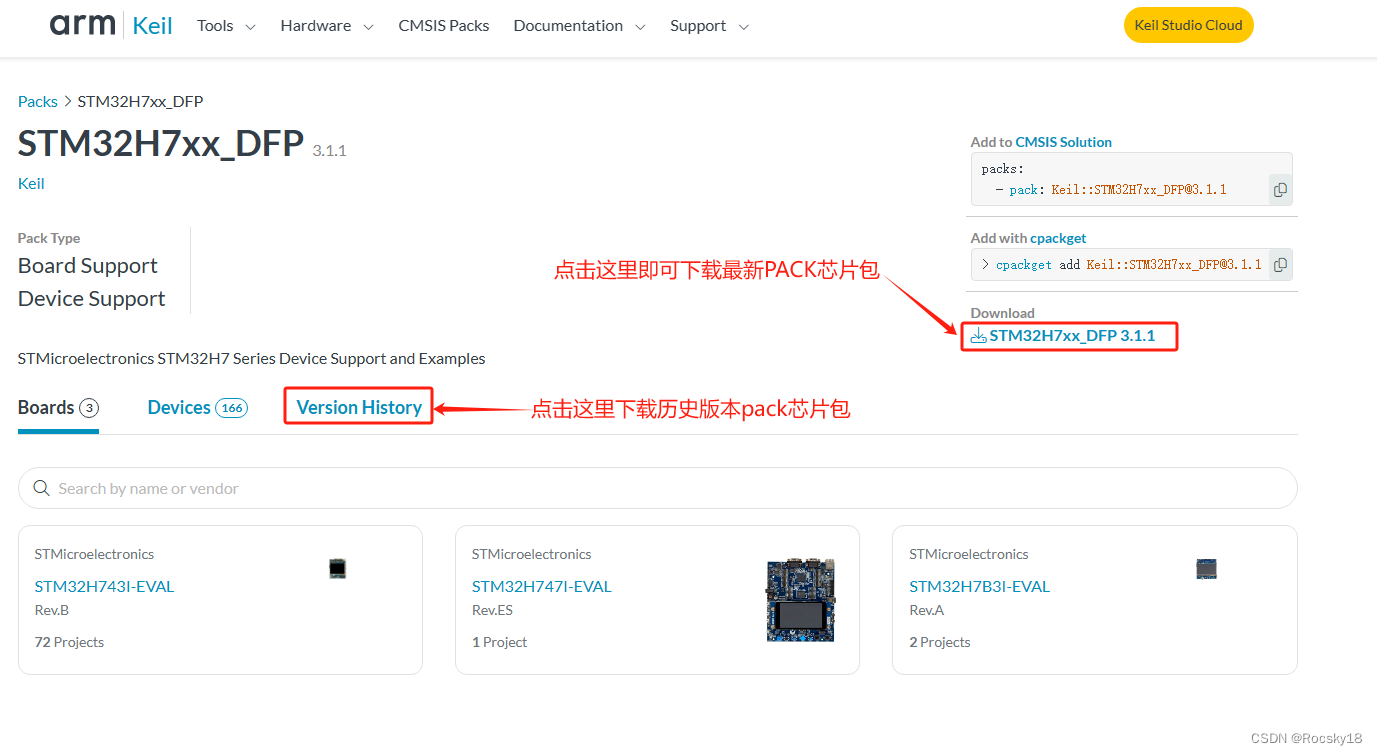Navigate to the Packs breadcrumb link
This screenshot has width=1377, height=755.
click(x=37, y=101)
